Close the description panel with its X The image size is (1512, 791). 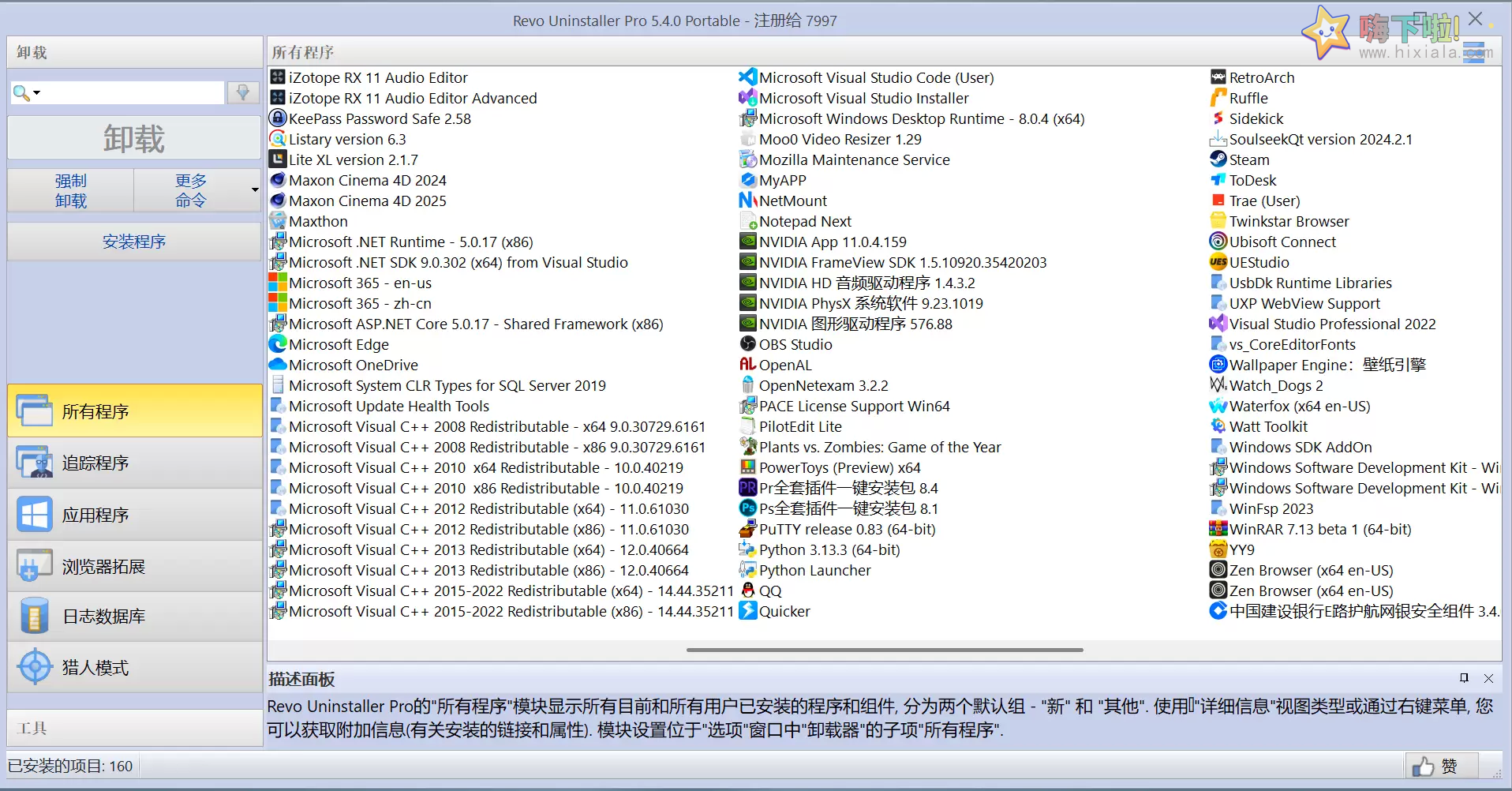(x=1489, y=678)
